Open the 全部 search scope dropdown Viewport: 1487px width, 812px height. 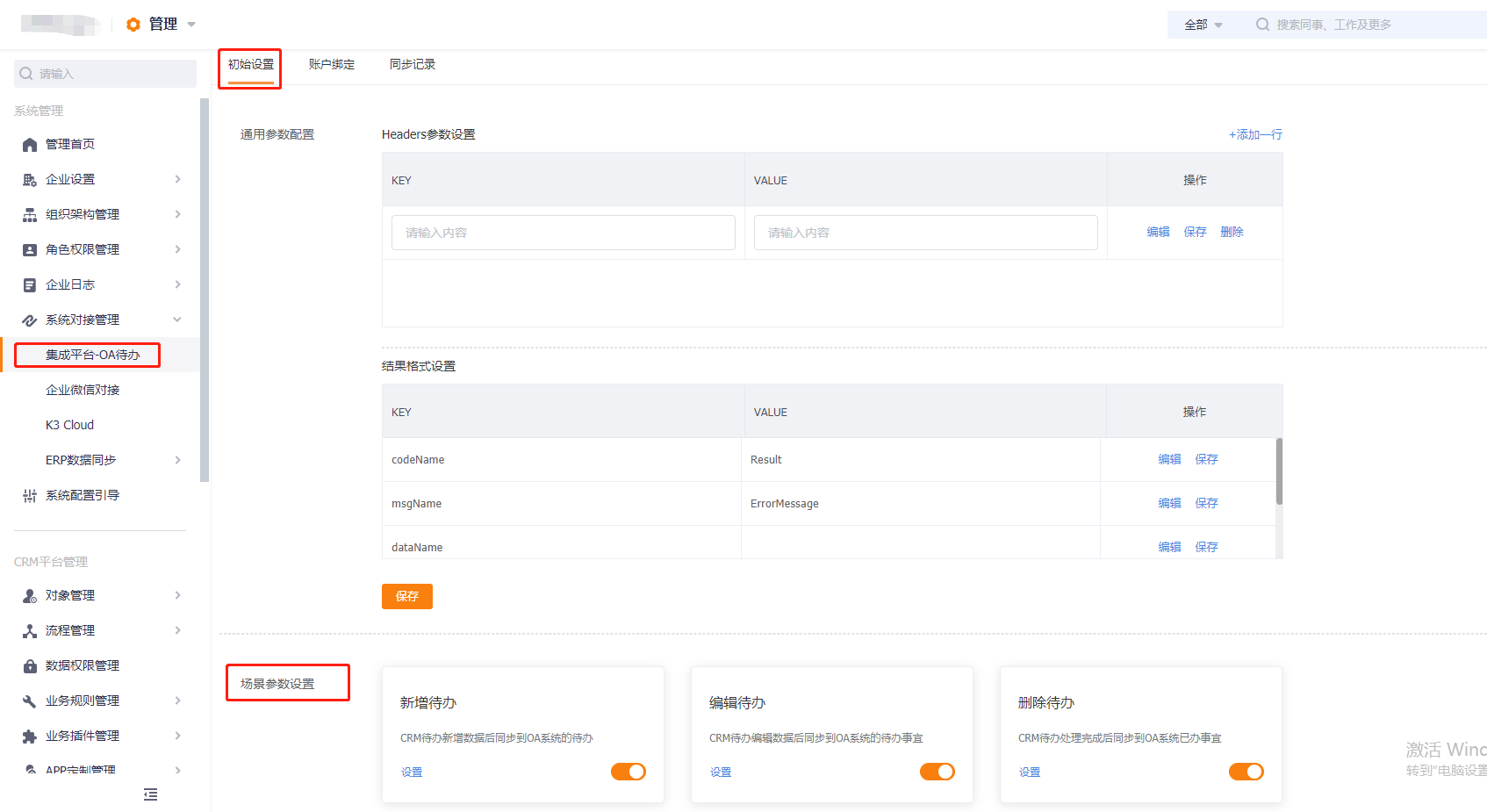(x=1203, y=25)
